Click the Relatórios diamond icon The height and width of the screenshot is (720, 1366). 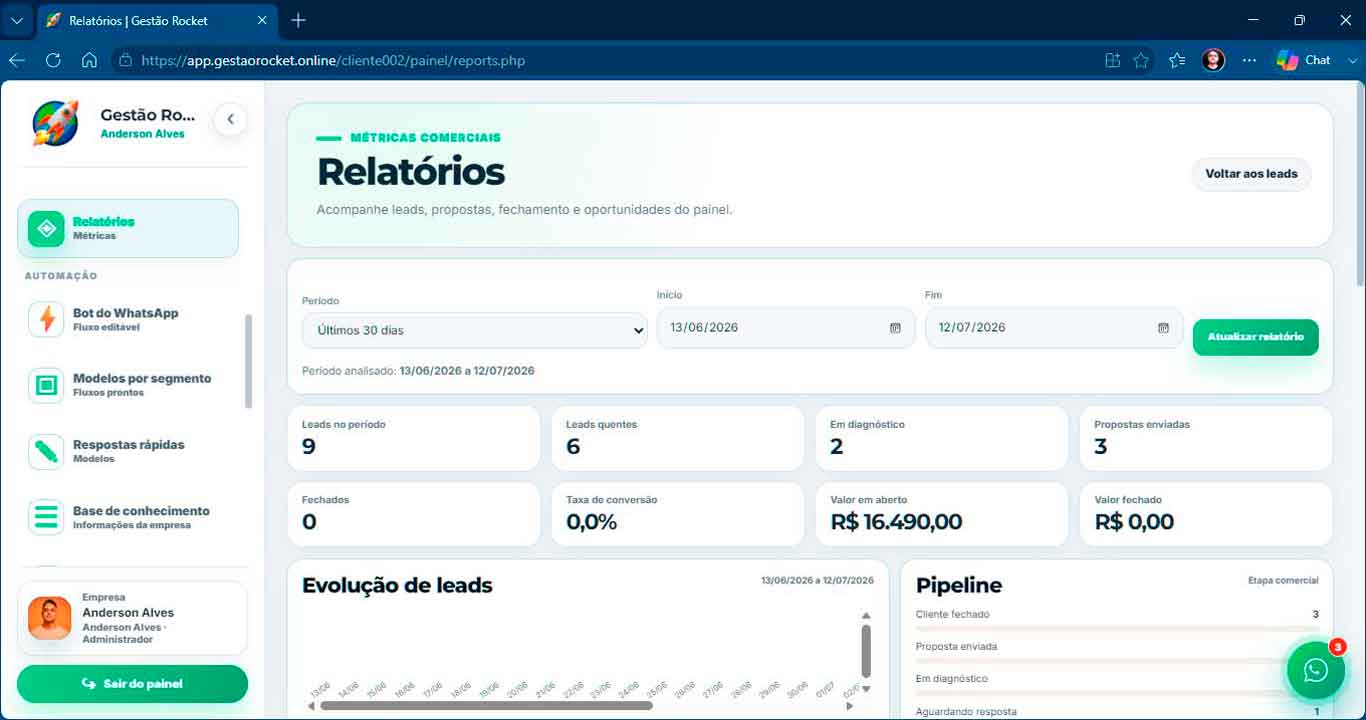[46, 228]
